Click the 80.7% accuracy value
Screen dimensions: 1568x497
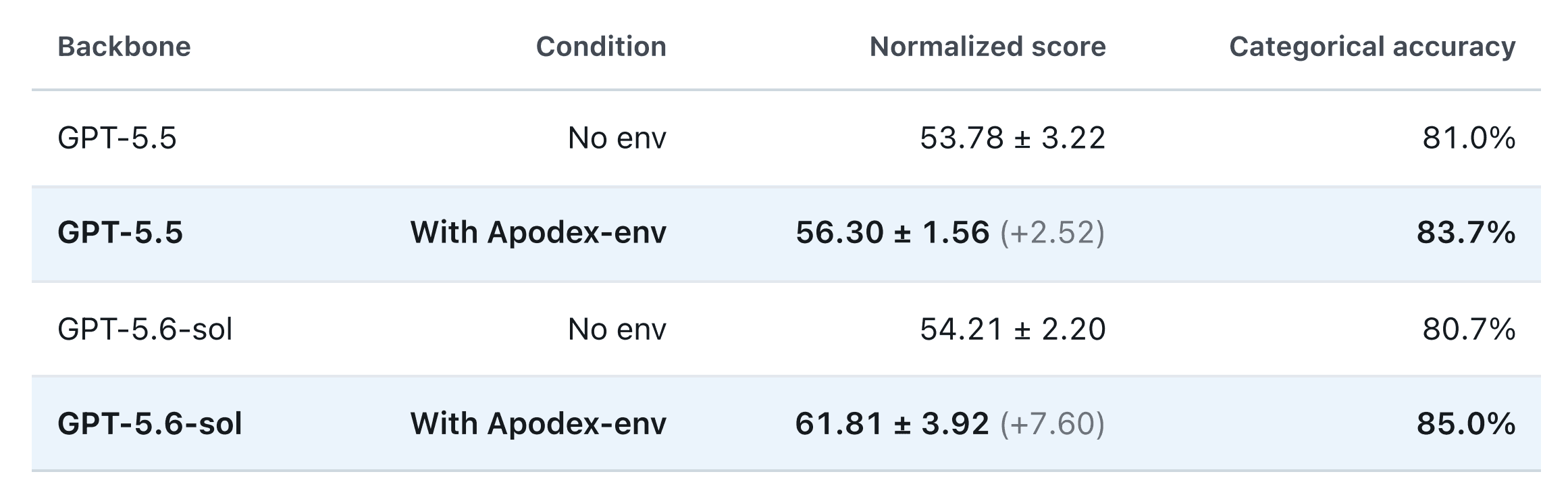tap(1469, 330)
